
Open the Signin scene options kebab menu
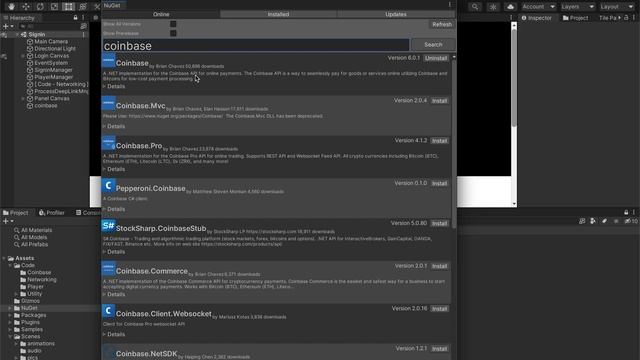84,35
